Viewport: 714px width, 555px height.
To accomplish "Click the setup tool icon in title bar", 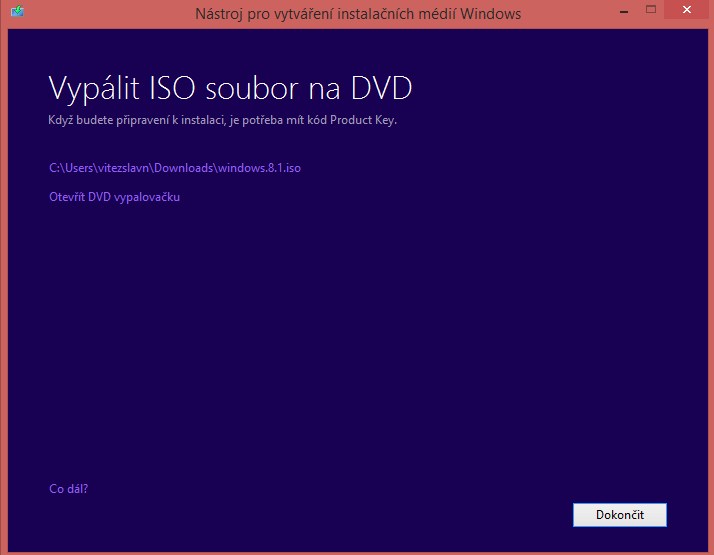I will (x=17, y=13).
